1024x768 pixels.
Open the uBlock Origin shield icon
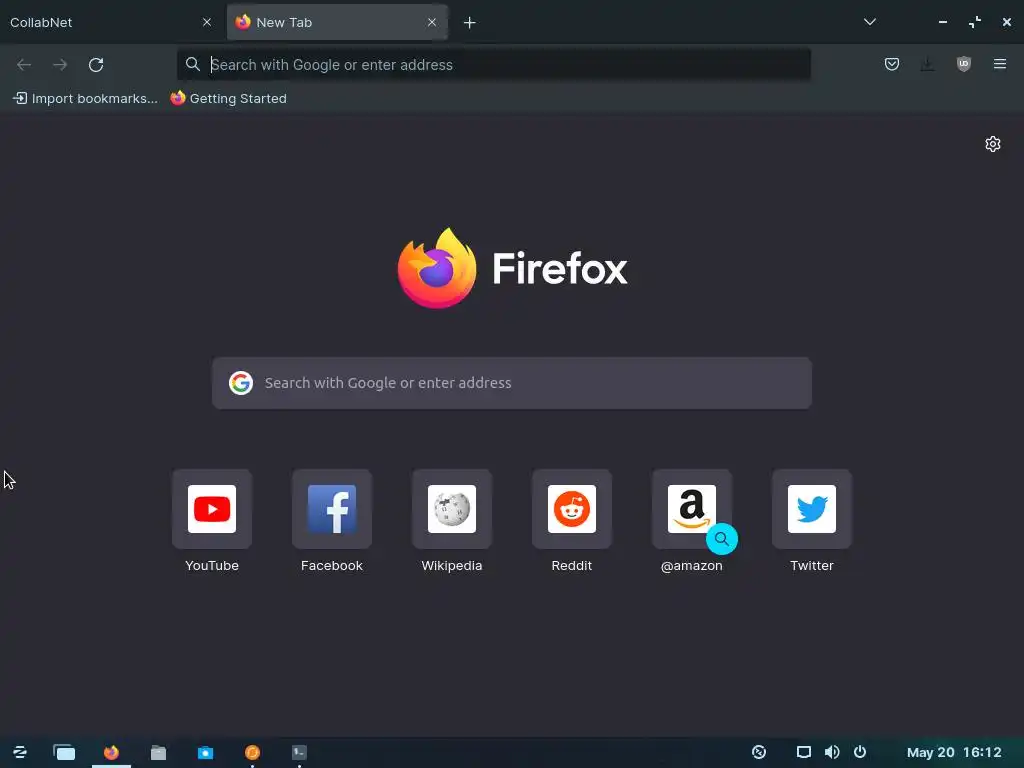pos(963,64)
